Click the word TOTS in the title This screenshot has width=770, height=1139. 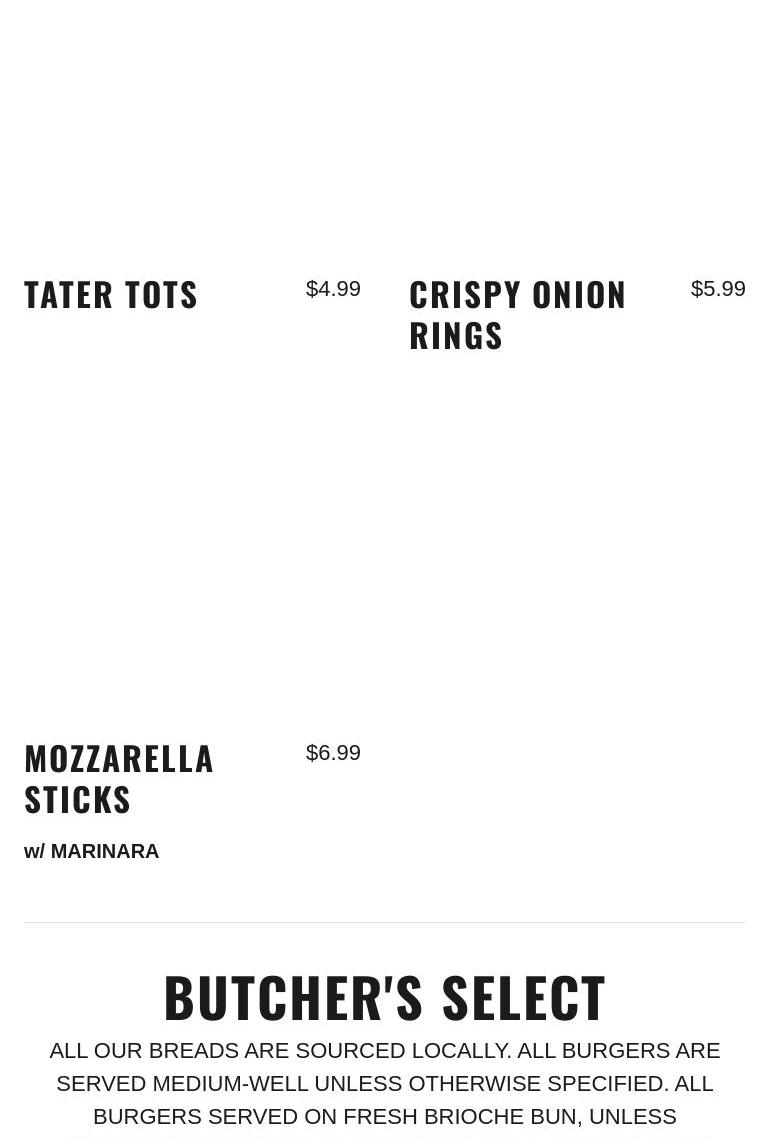tap(161, 294)
